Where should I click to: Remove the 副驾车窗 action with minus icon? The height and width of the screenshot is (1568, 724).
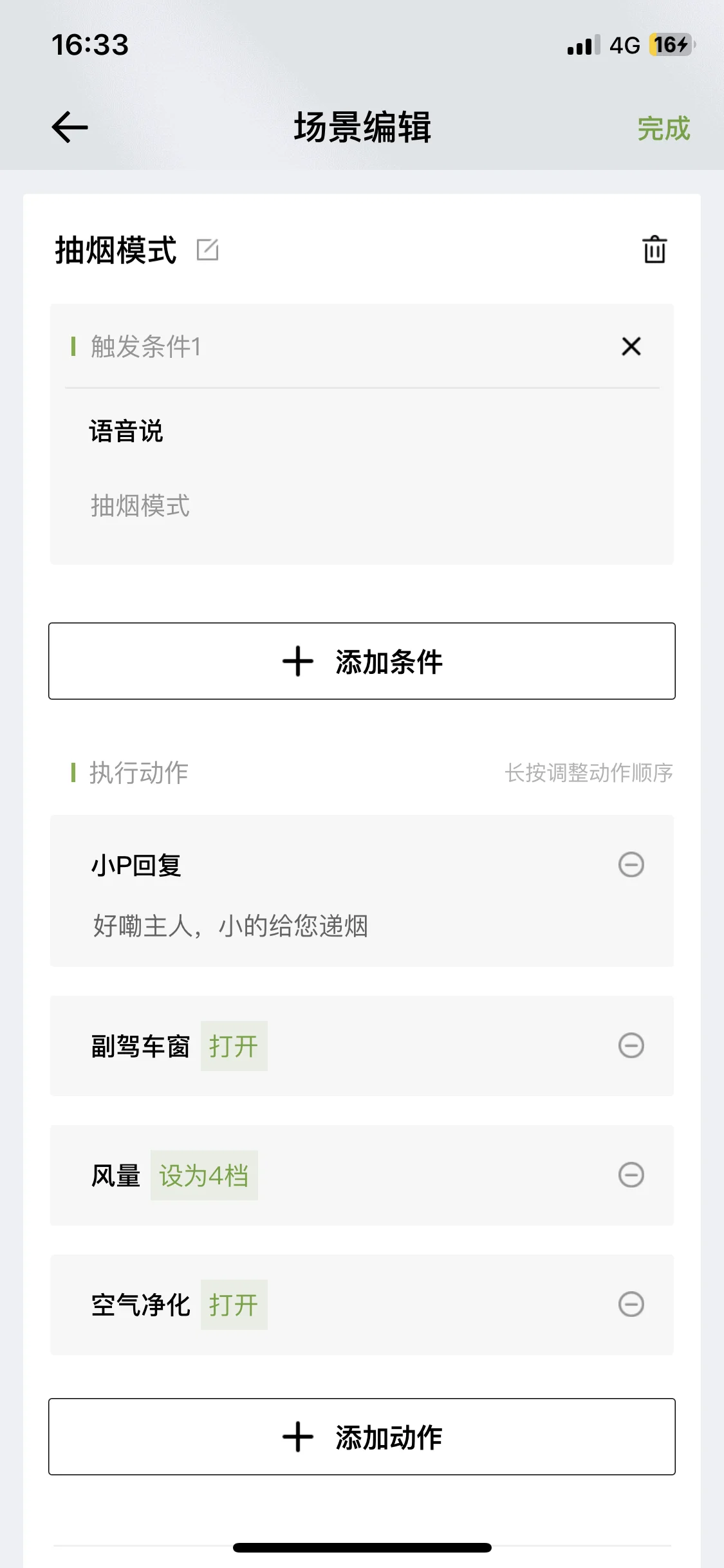(x=631, y=1045)
